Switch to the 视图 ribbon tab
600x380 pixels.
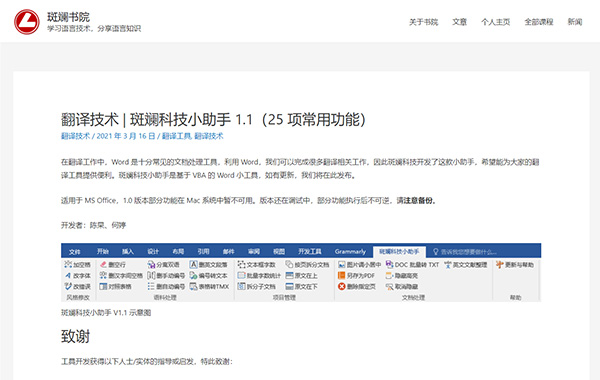[x=279, y=251]
